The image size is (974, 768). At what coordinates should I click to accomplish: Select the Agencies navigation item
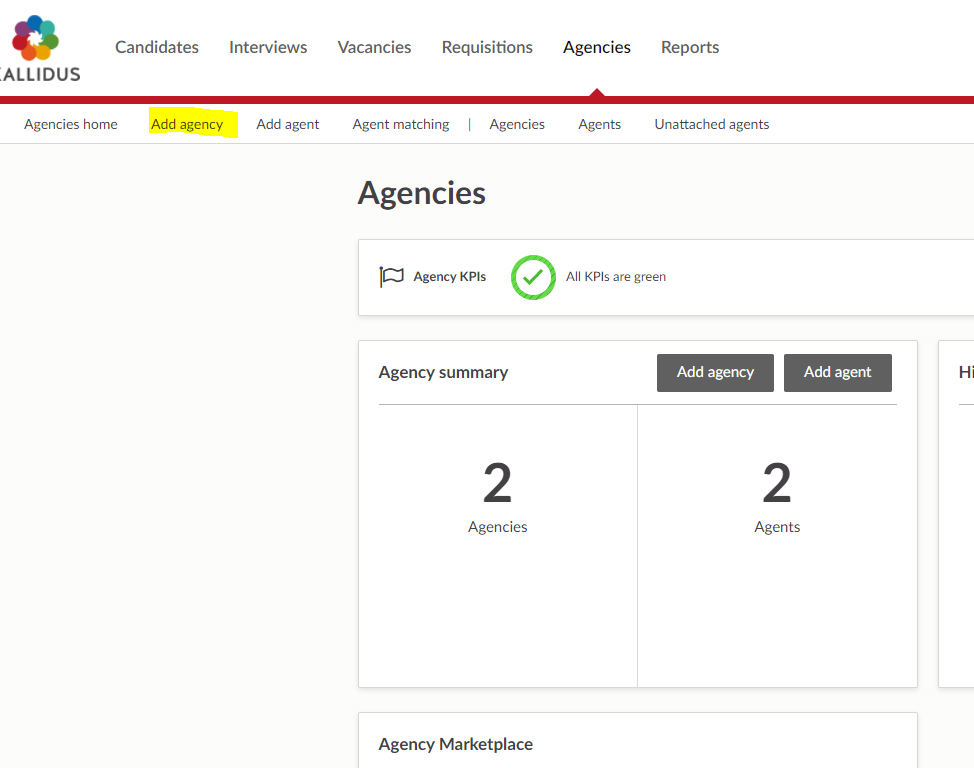pyautogui.click(x=596, y=47)
